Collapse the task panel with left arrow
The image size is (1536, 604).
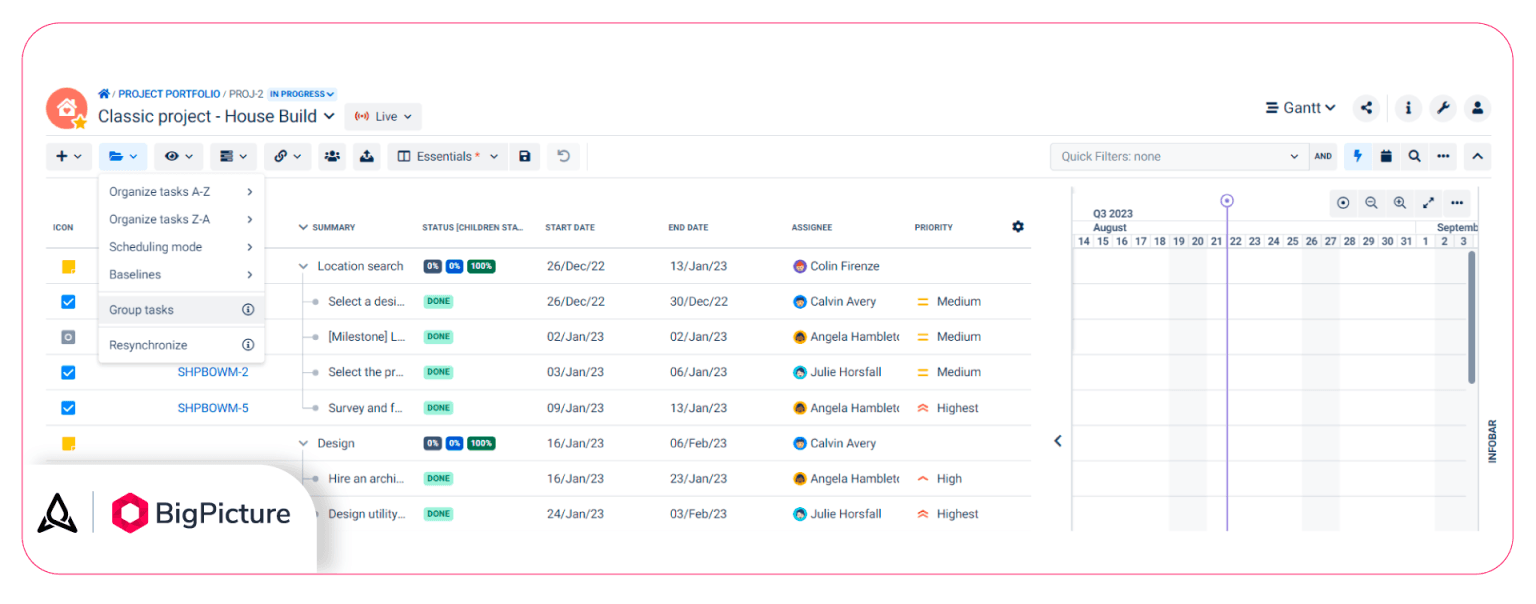[x=1058, y=441]
